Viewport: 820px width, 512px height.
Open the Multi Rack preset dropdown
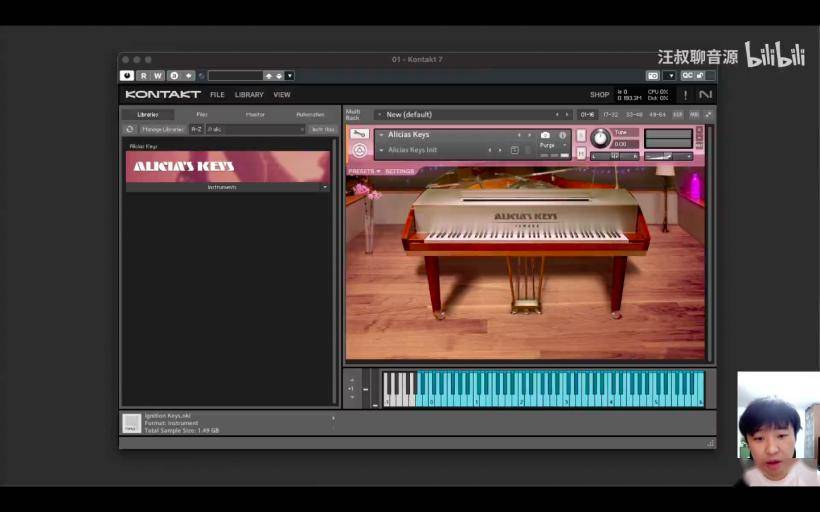pos(380,114)
